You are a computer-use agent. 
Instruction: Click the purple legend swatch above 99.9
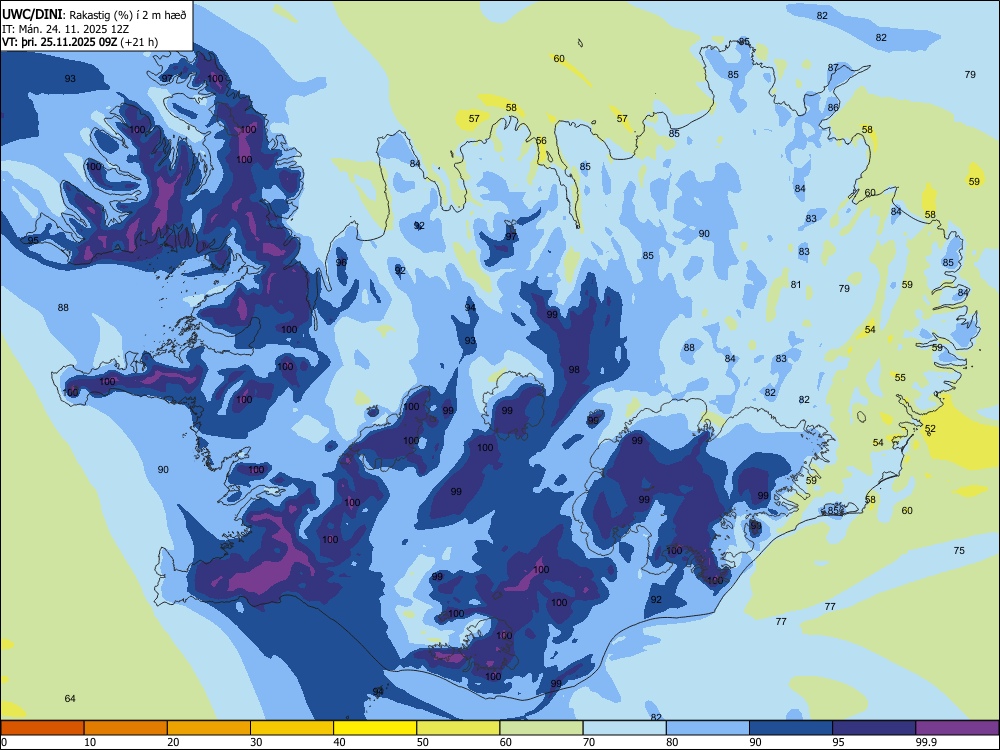pos(957,728)
